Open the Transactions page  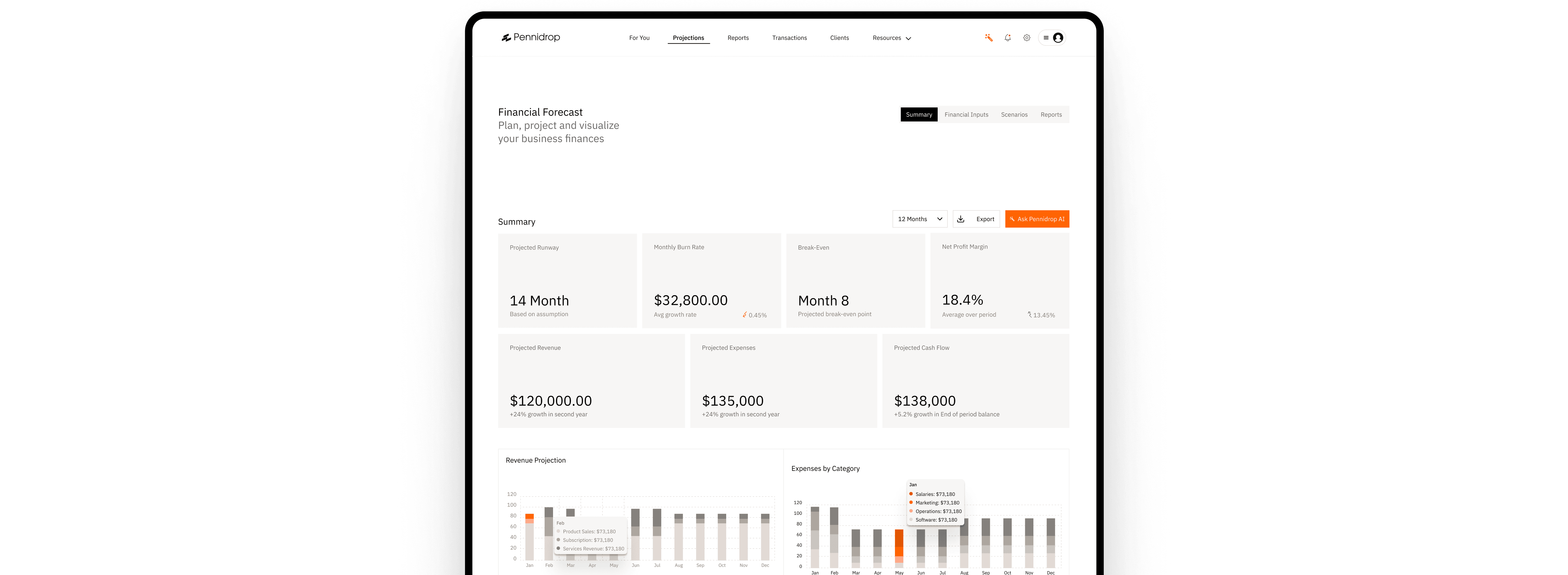point(790,38)
